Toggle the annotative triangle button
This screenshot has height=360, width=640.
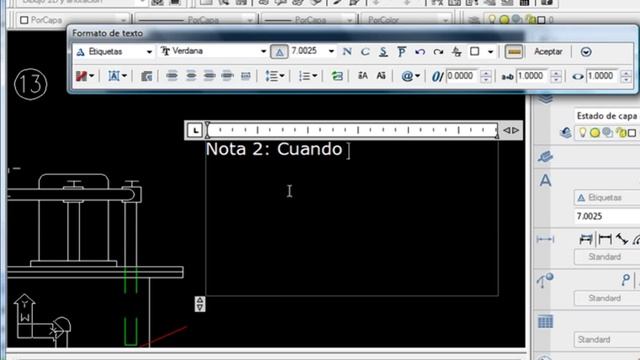(x=279, y=52)
